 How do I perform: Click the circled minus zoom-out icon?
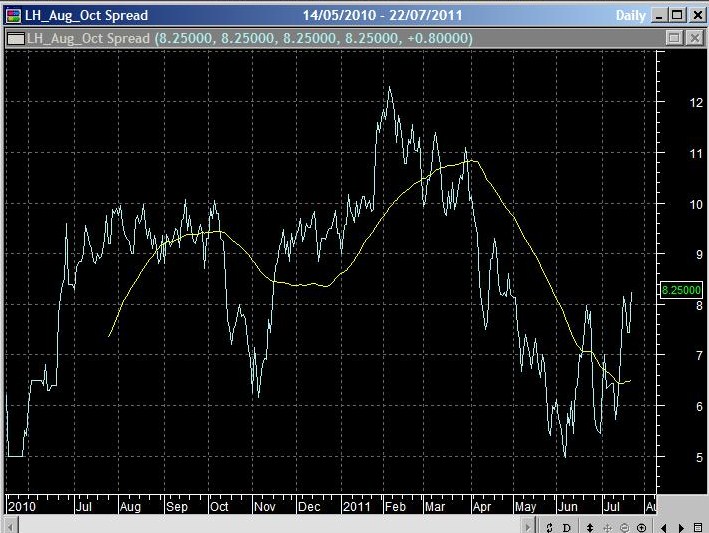pos(624,527)
